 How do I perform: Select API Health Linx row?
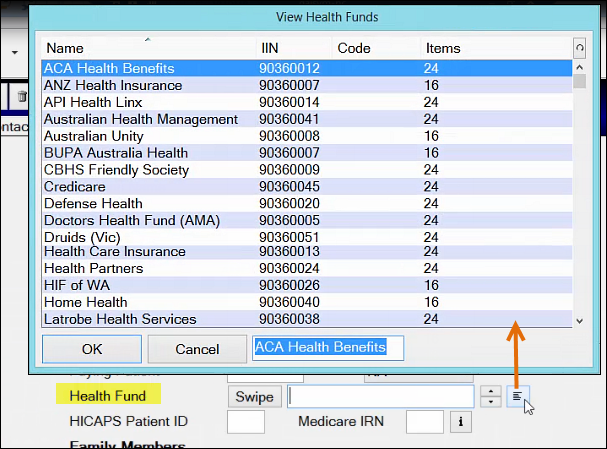(x=307, y=102)
